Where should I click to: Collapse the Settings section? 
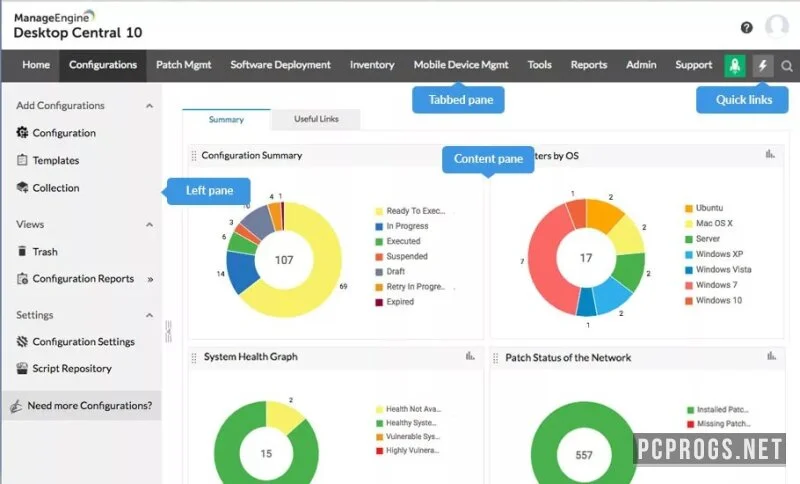coord(149,315)
